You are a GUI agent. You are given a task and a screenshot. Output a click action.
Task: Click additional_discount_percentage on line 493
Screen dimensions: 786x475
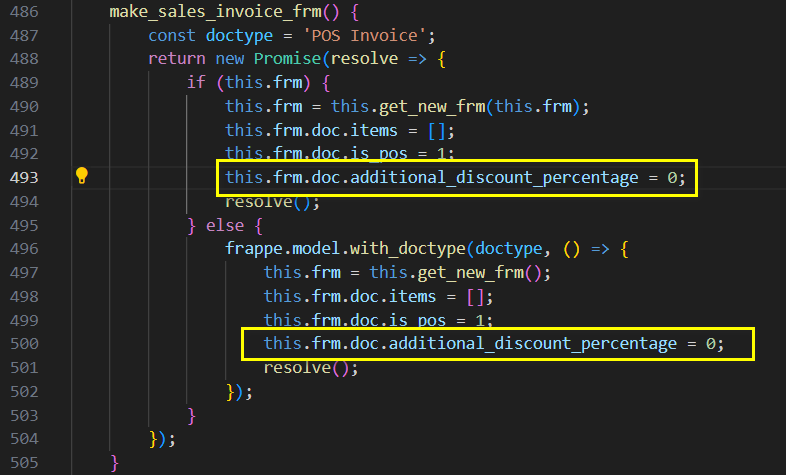point(494,177)
